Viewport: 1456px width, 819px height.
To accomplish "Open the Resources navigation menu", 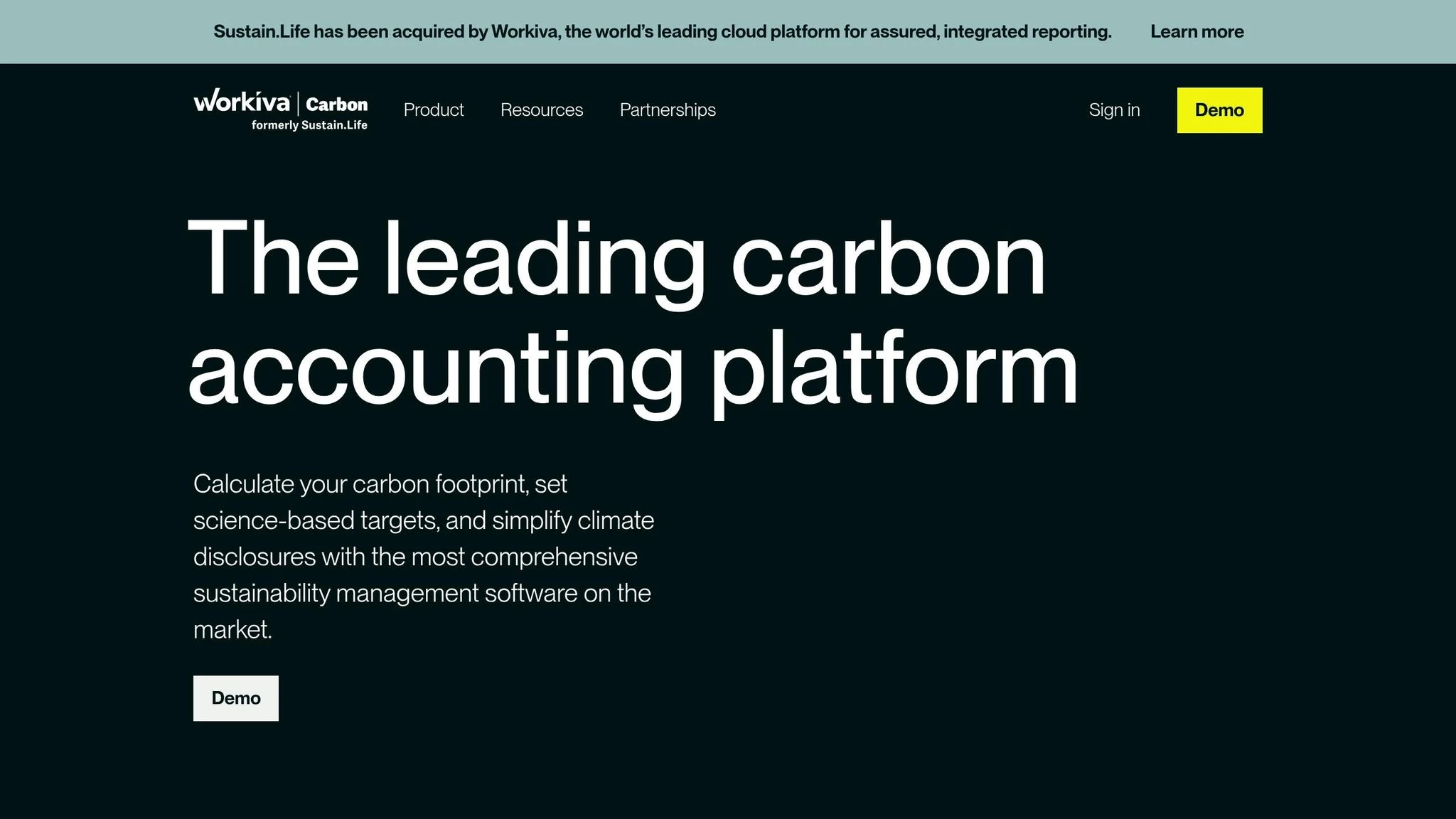I will click(542, 110).
